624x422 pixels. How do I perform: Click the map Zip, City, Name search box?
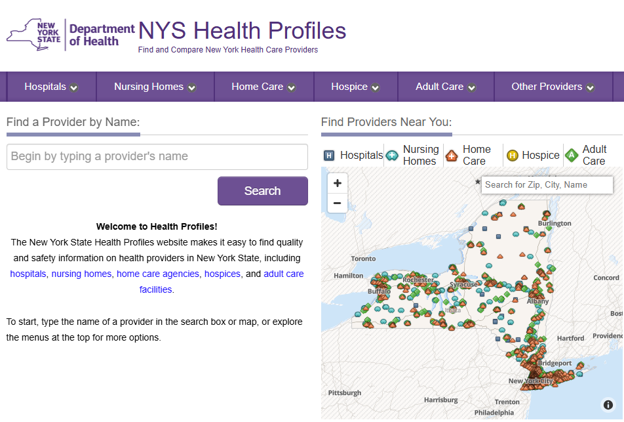pyautogui.click(x=547, y=185)
